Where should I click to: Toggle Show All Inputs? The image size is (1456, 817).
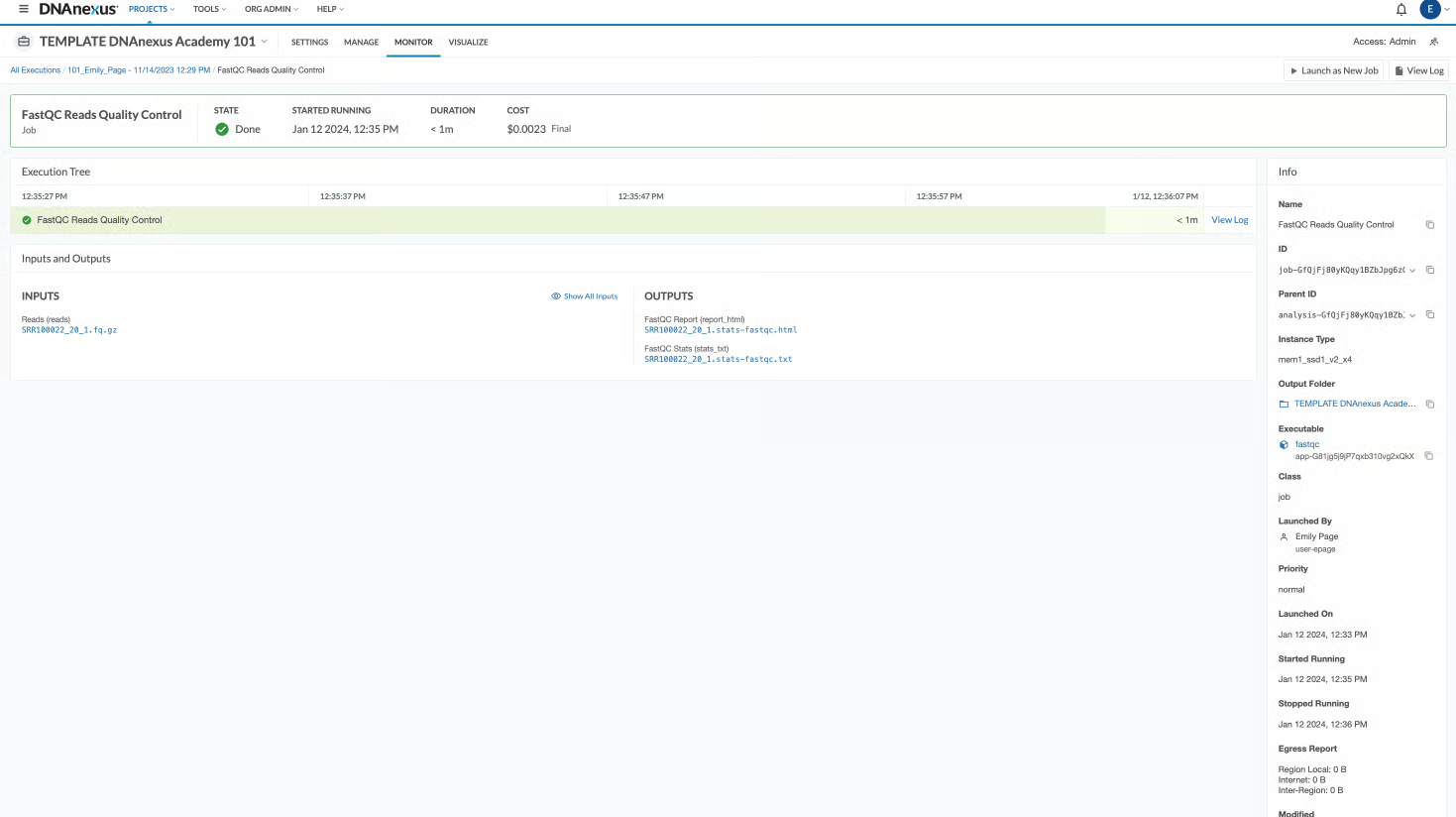584,296
